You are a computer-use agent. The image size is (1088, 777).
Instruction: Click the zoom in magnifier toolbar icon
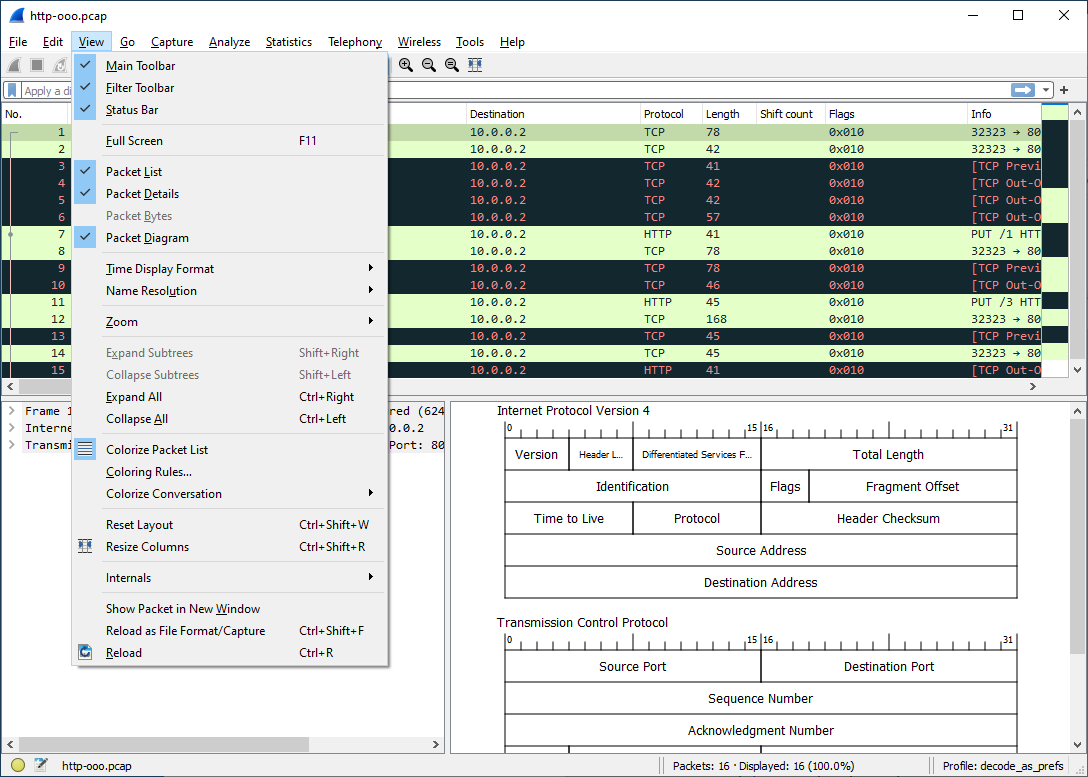click(x=406, y=65)
